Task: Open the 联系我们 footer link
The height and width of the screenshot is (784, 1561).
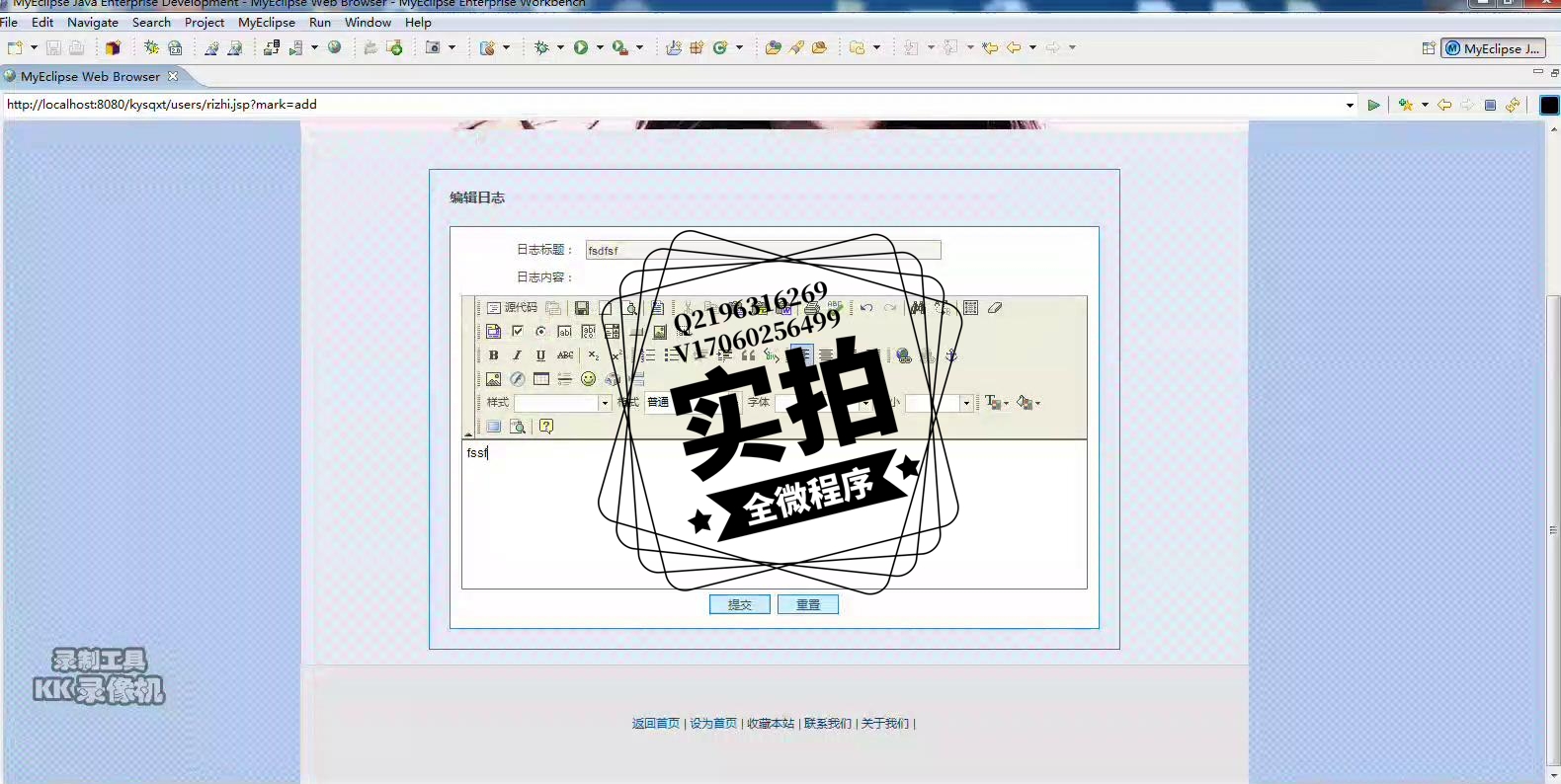Action: pos(828,724)
